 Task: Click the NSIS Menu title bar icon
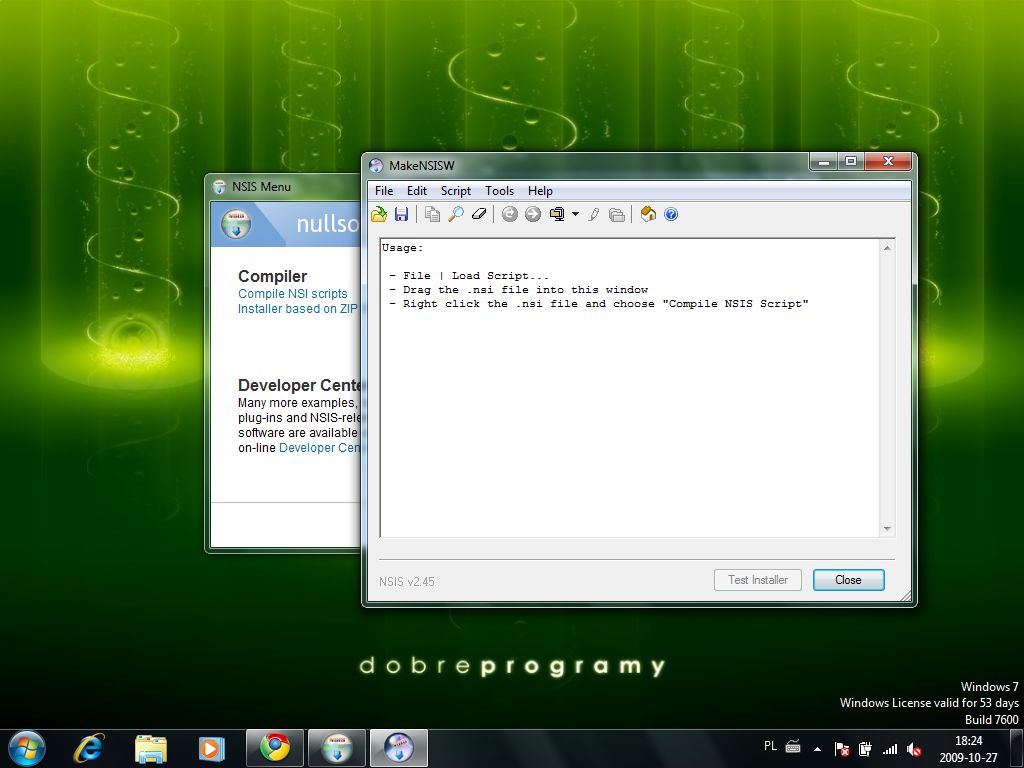click(219, 187)
